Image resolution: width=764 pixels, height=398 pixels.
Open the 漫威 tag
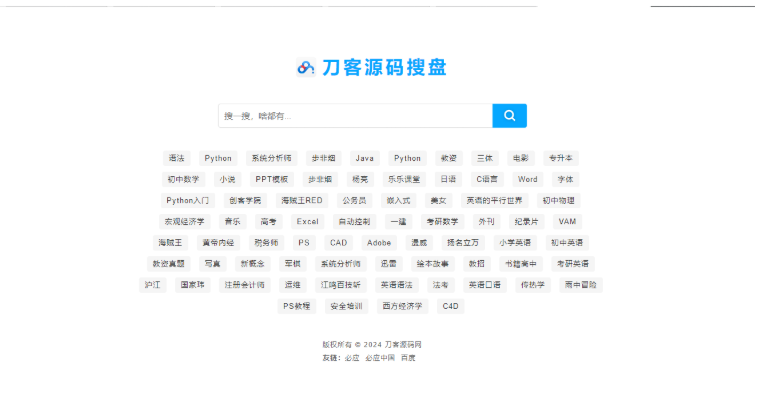pyautogui.click(x=419, y=243)
